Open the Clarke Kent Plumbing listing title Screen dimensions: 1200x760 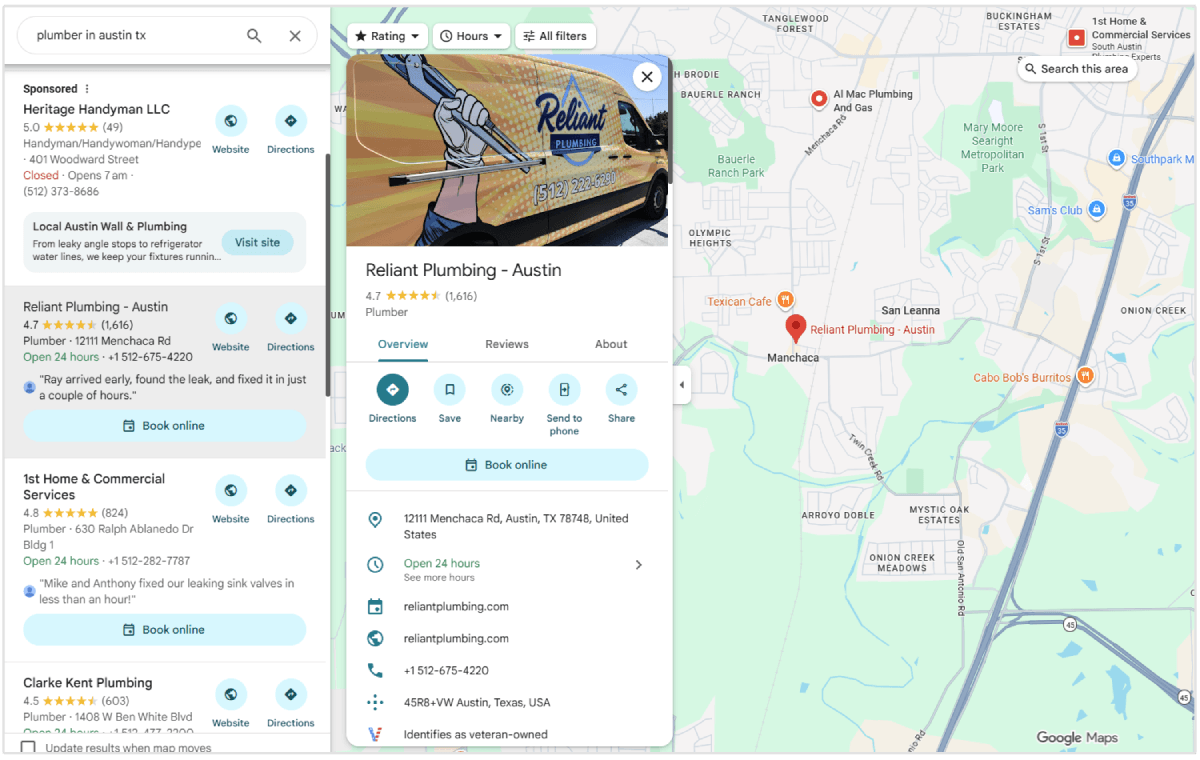point(88,683)
